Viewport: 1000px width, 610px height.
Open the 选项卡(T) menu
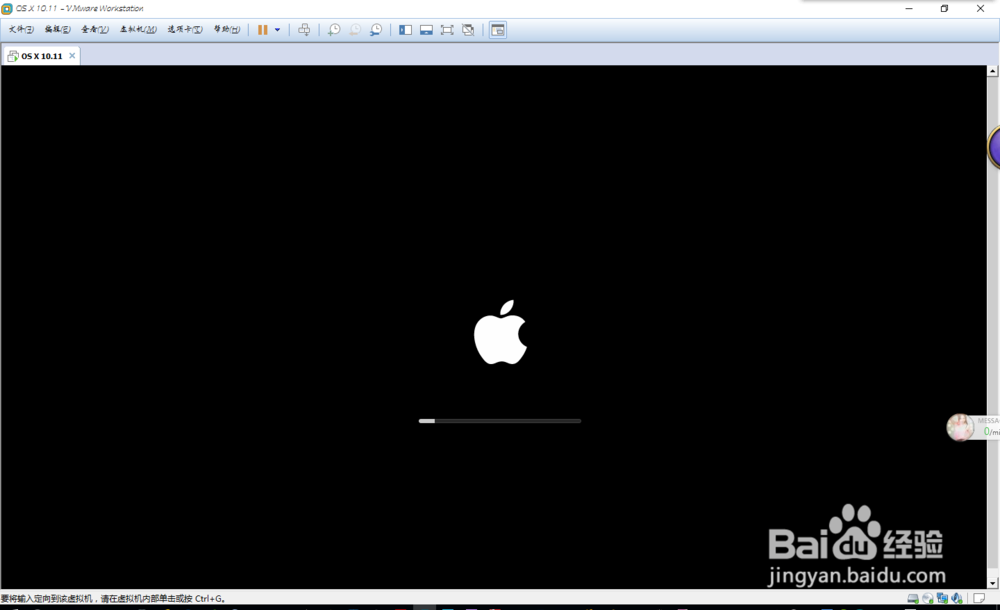[x=185, y=29]
